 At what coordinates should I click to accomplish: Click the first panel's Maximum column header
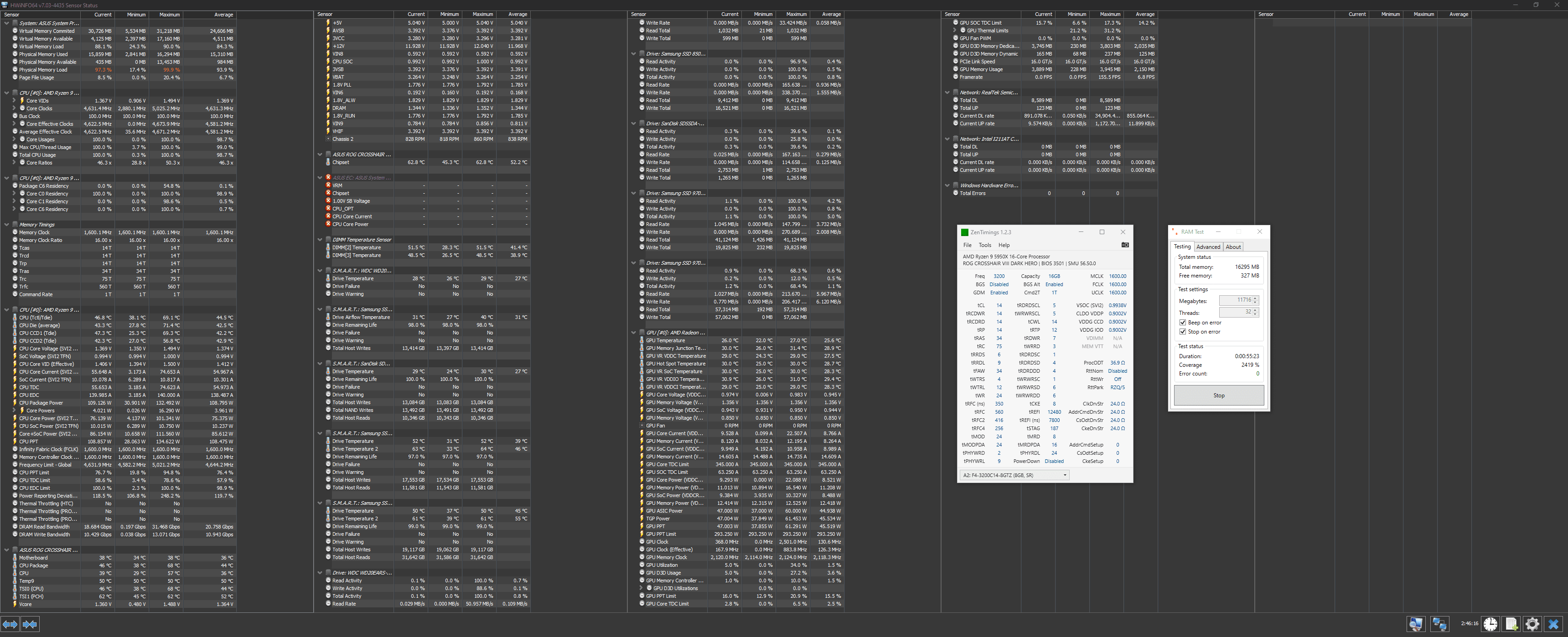(166, 15)
